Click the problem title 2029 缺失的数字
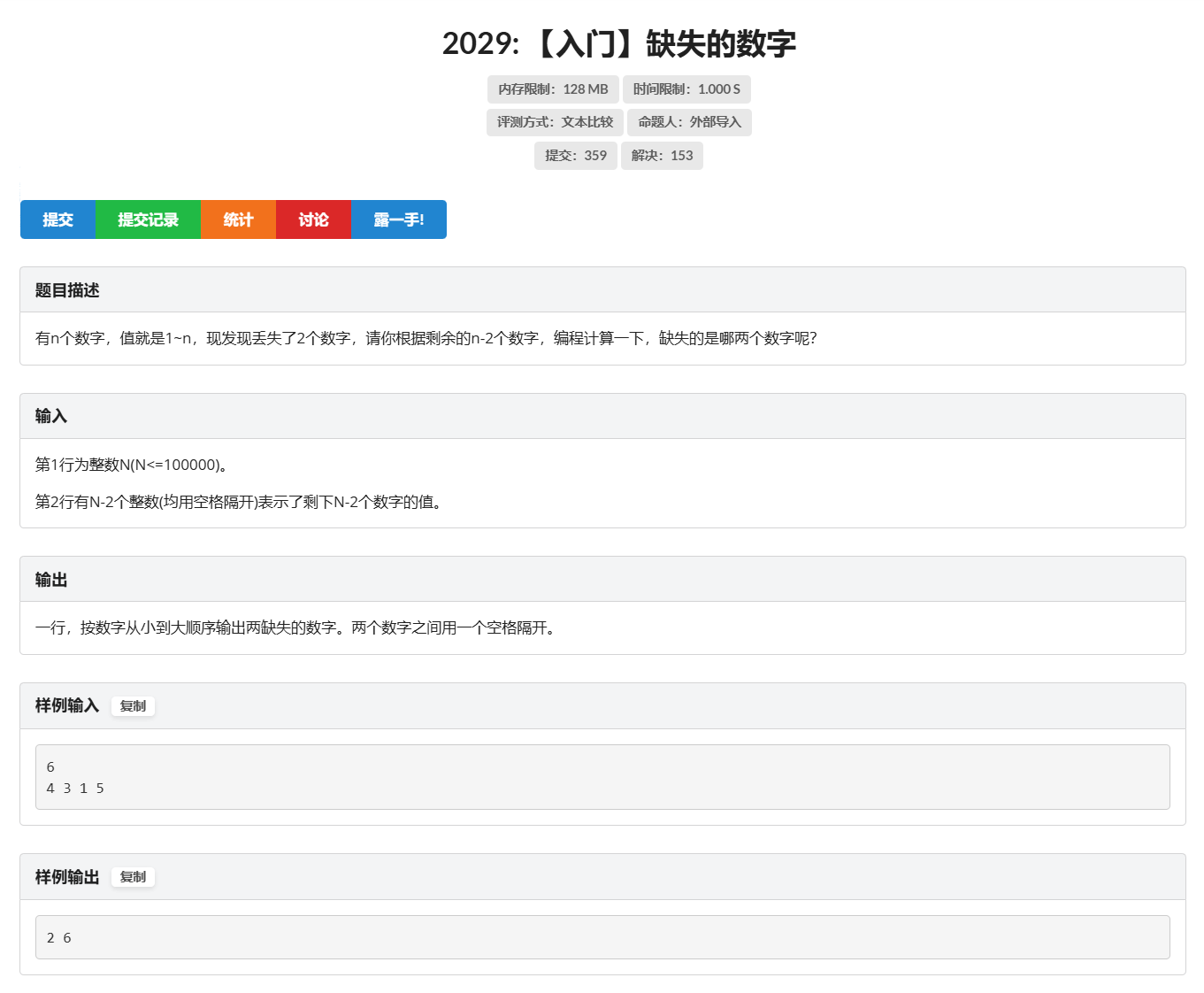 tap(619, 42)
